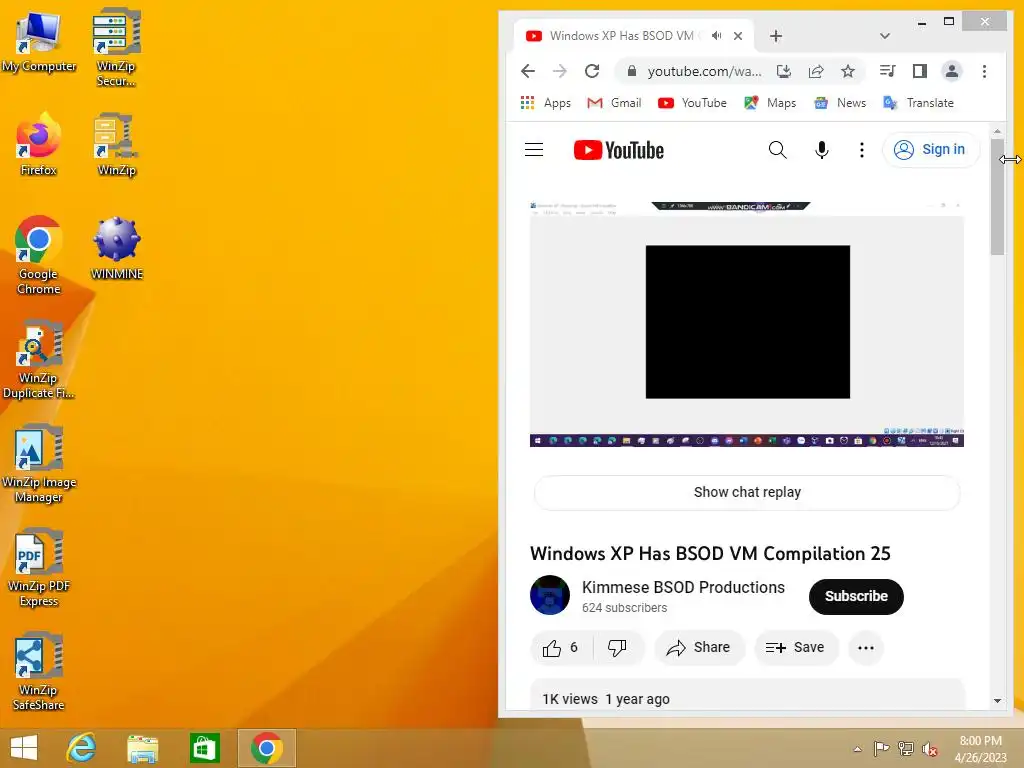
Task: Dislike the video with thumbs down
Action: [x=617, y=648]
